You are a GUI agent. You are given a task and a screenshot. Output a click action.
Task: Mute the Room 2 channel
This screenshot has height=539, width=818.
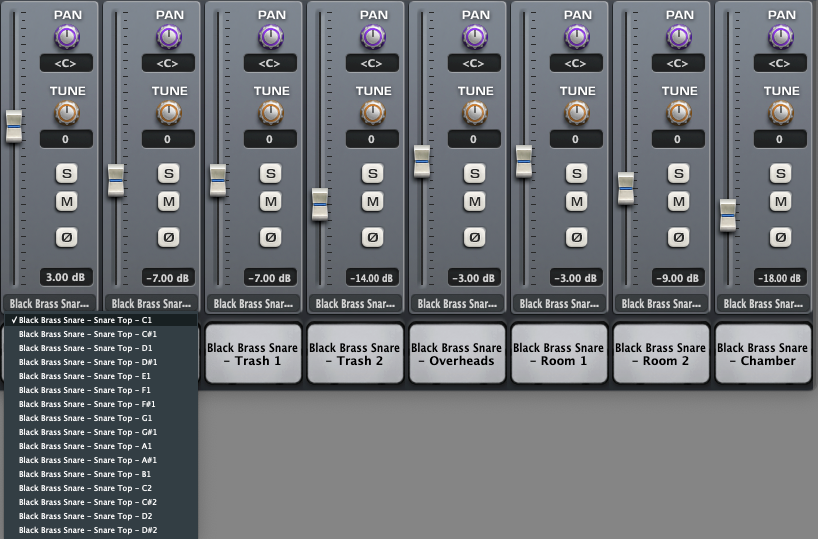tap(678, 202)
